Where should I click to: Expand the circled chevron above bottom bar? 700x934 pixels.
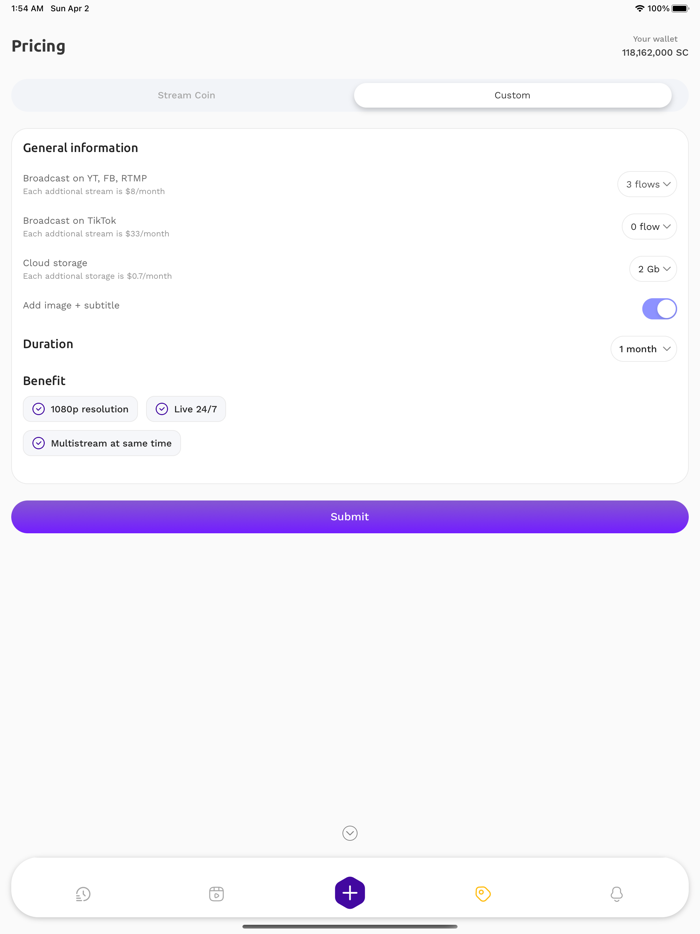click(x=349, y=833)
